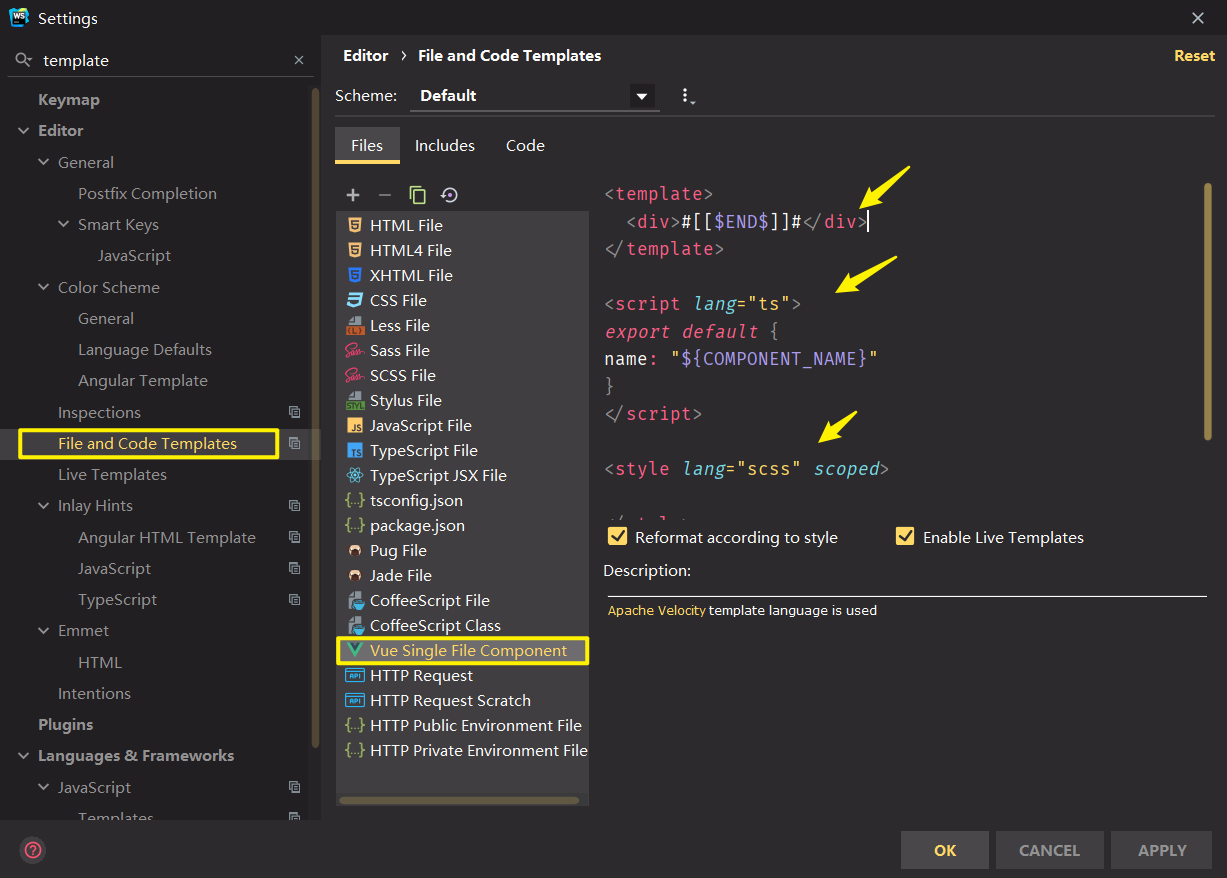The height and width of the screenshot is (878, 1227).
Task: Open Live Templates settings
Action: (x=112, y=475)
